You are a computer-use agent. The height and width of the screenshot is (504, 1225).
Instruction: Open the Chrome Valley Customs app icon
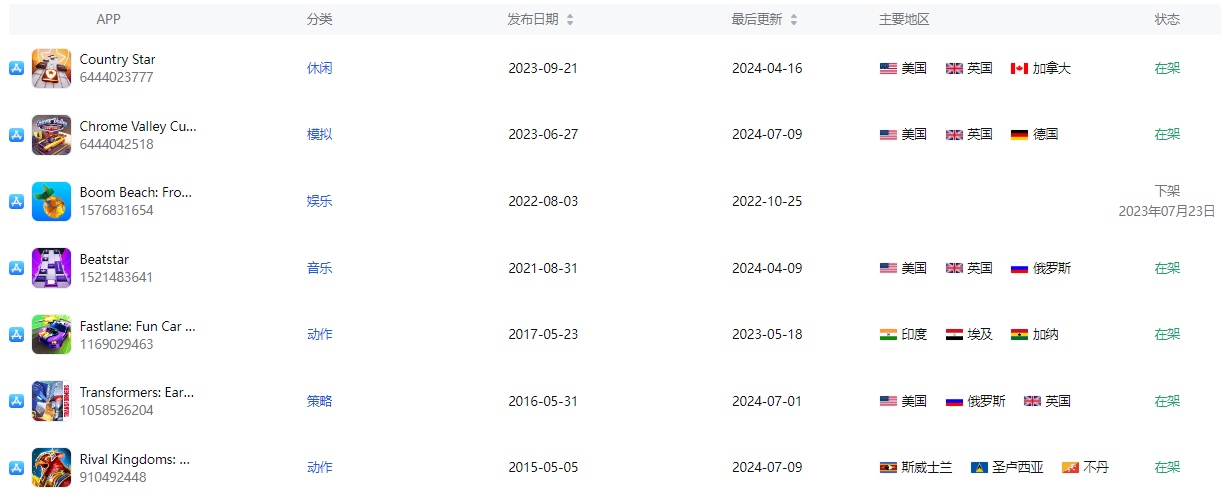pyautogui.click(x=51, y=135)
